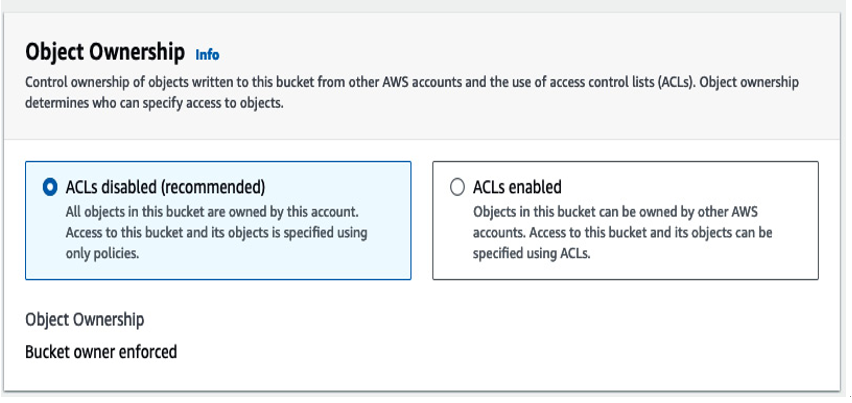Screen dimensions: 852x403
Task: Select the ACLs enabled radio button
Action: (458, 187)
